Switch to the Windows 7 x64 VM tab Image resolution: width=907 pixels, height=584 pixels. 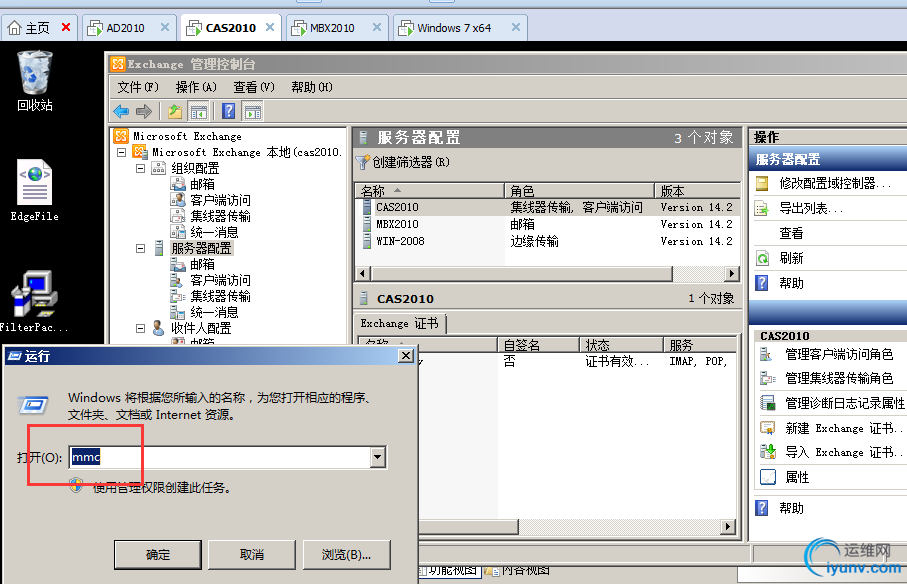coord(460,28)
